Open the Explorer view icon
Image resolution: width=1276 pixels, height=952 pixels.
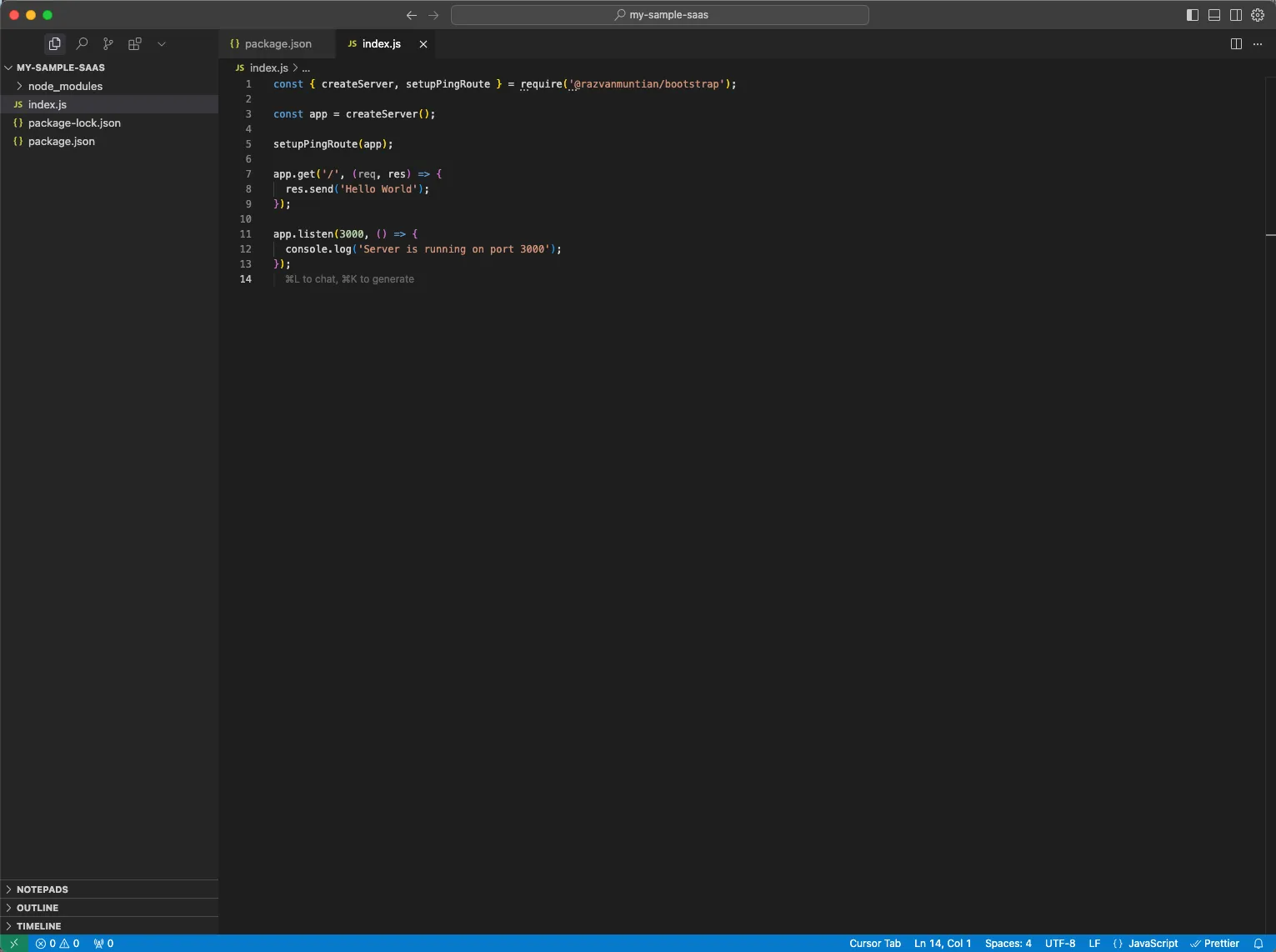point(55,43)
